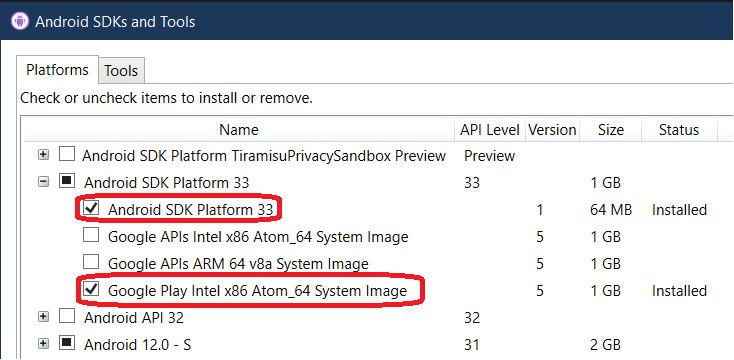Expand the TiramisuPrivacySandbox Preview node
This screenshot has height=360, width=734.
(44, 154)
